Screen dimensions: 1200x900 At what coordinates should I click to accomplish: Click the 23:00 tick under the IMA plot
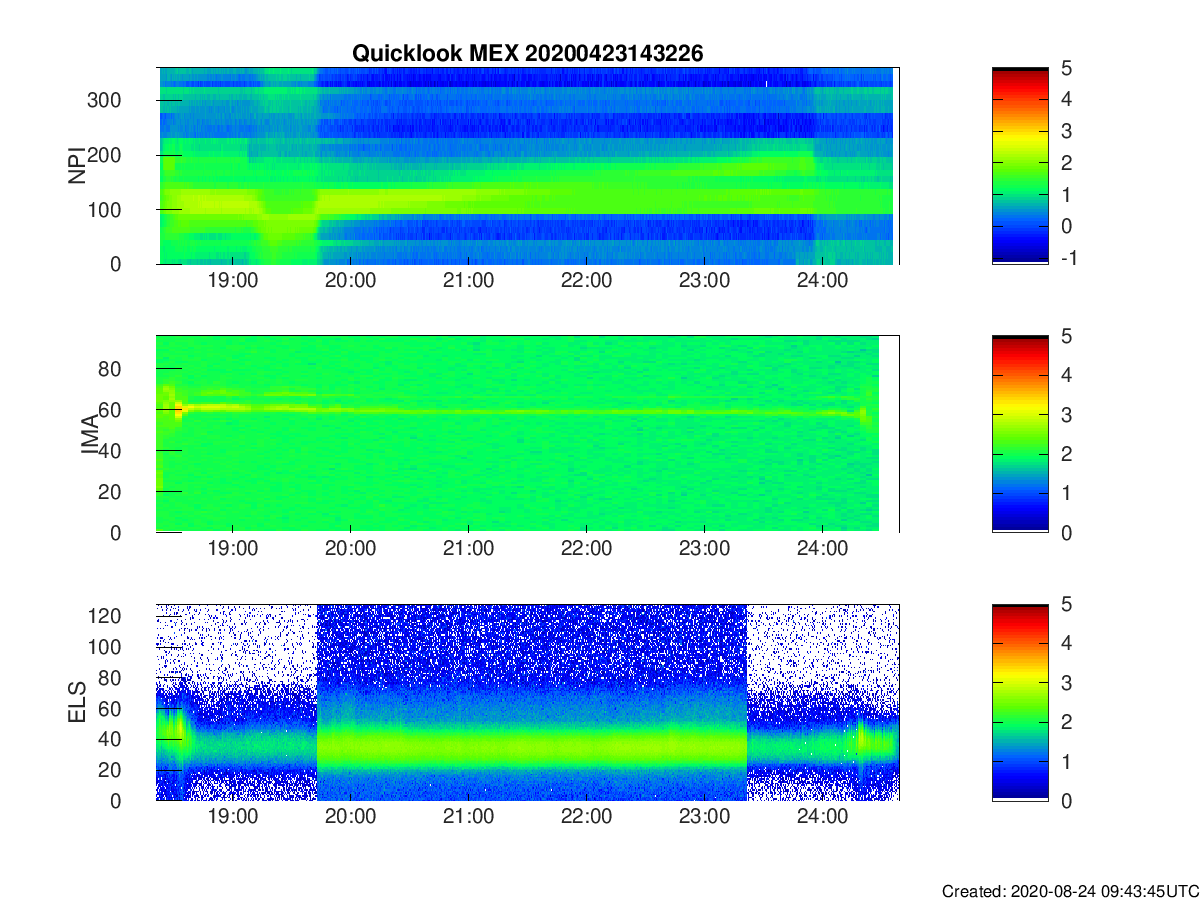click(x=704, y=549)
